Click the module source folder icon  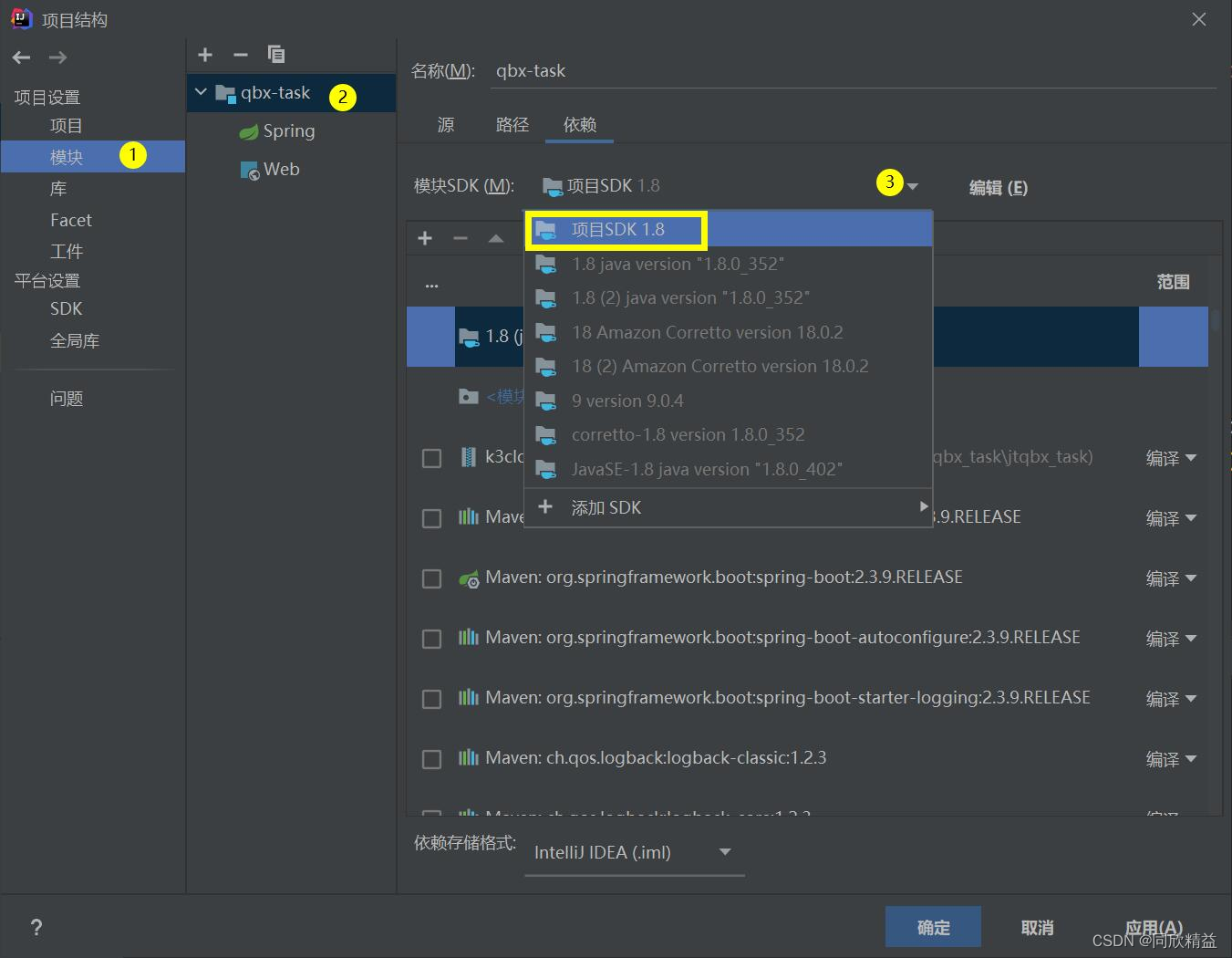point(469,397)
